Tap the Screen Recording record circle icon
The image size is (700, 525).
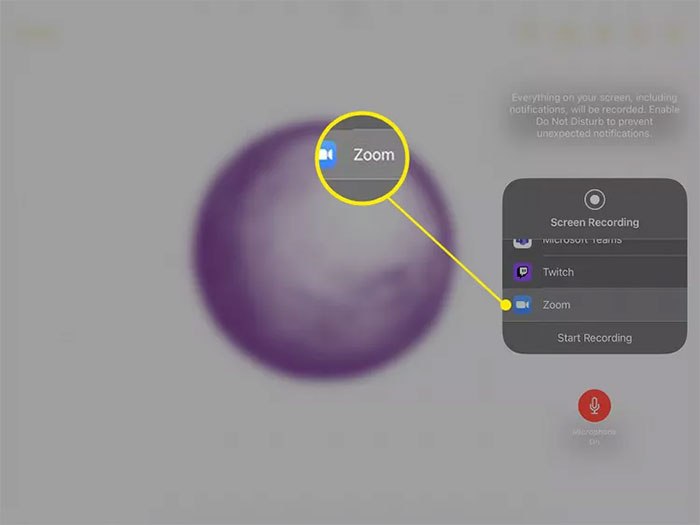coord(595,200)
